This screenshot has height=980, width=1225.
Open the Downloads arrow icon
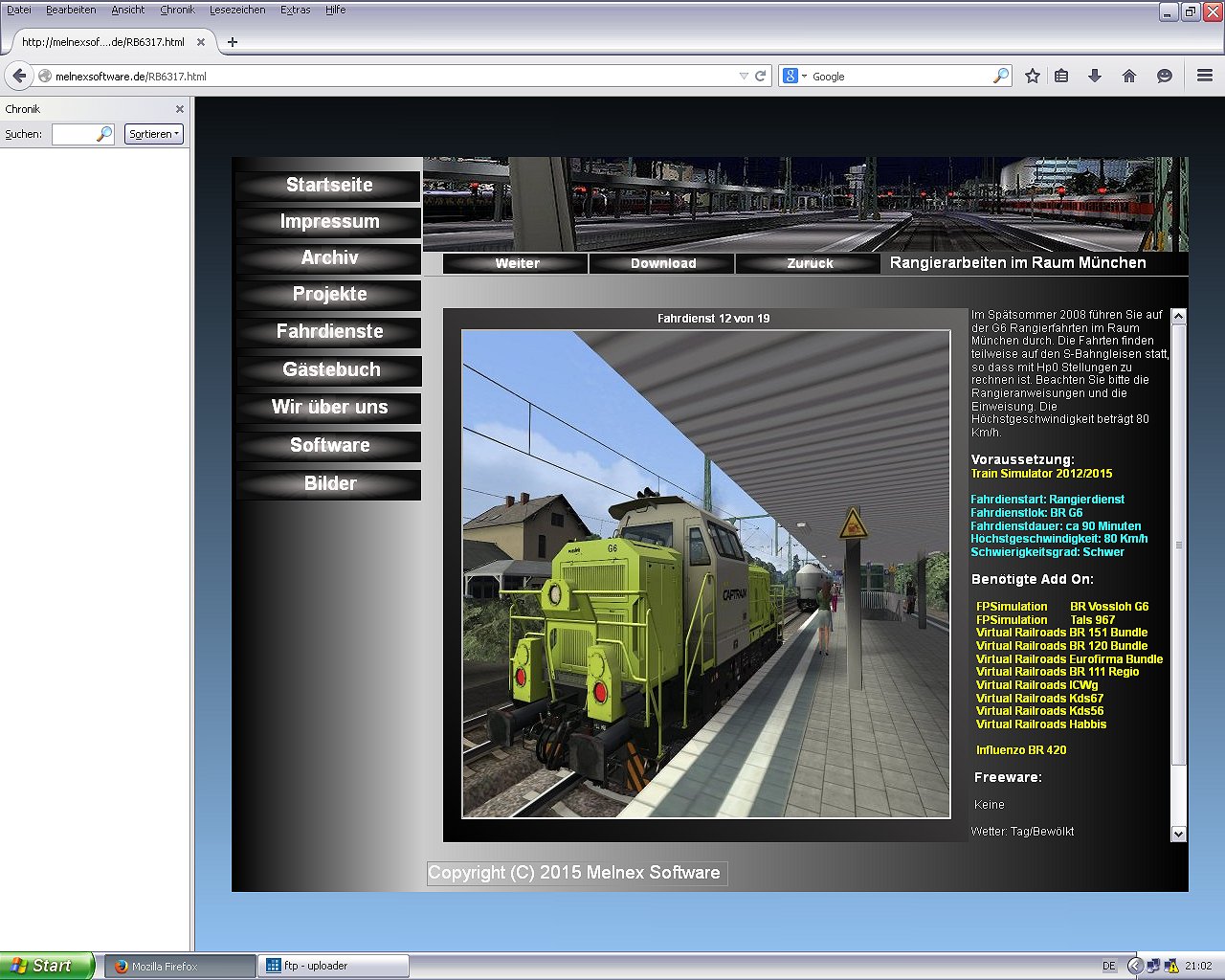pyautogui.click(x=1095, y=77)
